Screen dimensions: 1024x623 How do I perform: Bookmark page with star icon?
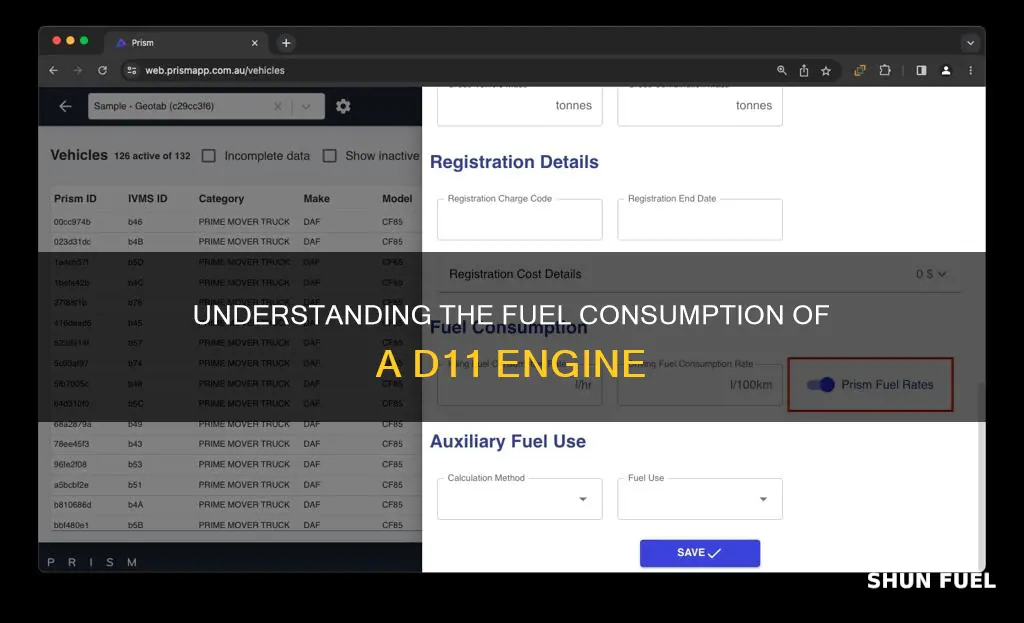click(826, 71)
